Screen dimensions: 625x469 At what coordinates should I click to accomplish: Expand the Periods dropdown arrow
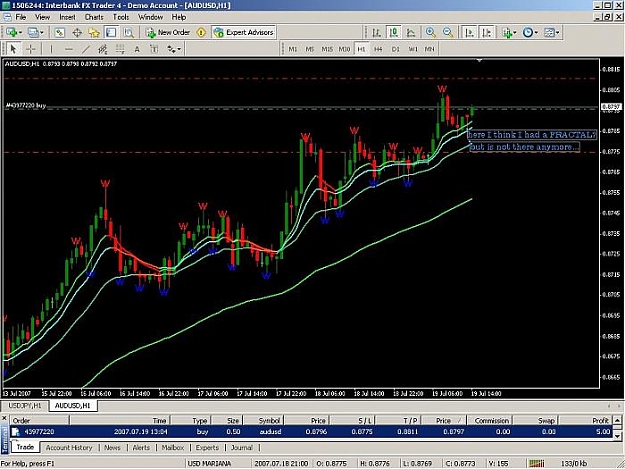[x=536, y=32]
